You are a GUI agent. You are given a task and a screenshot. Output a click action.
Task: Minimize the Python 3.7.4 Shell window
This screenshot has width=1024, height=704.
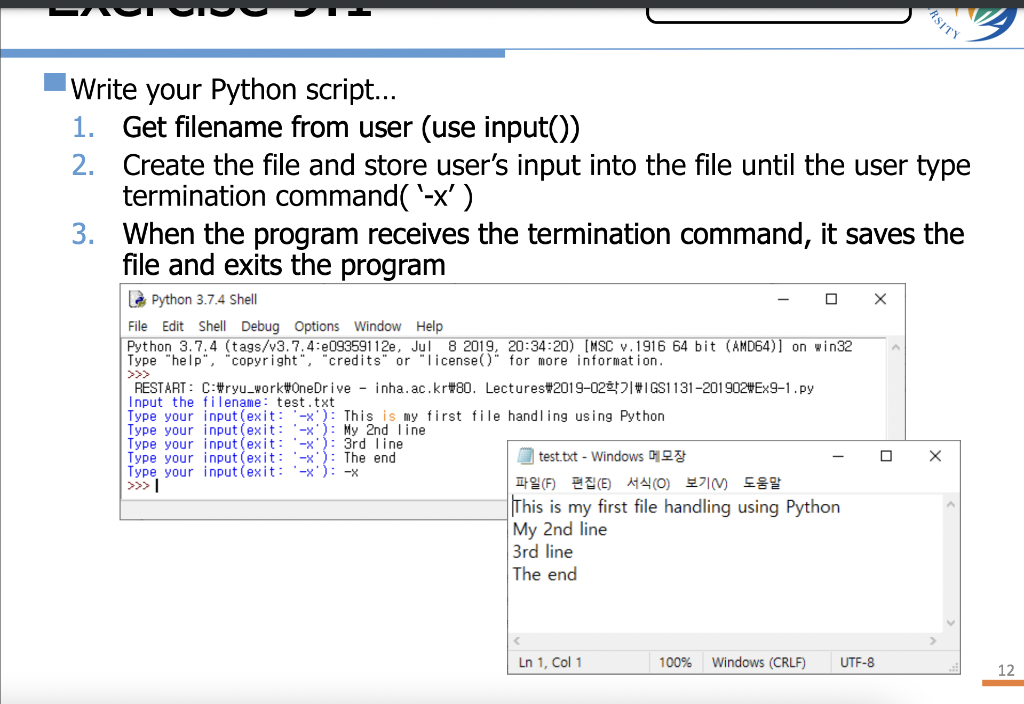click(x=783, y=299)
